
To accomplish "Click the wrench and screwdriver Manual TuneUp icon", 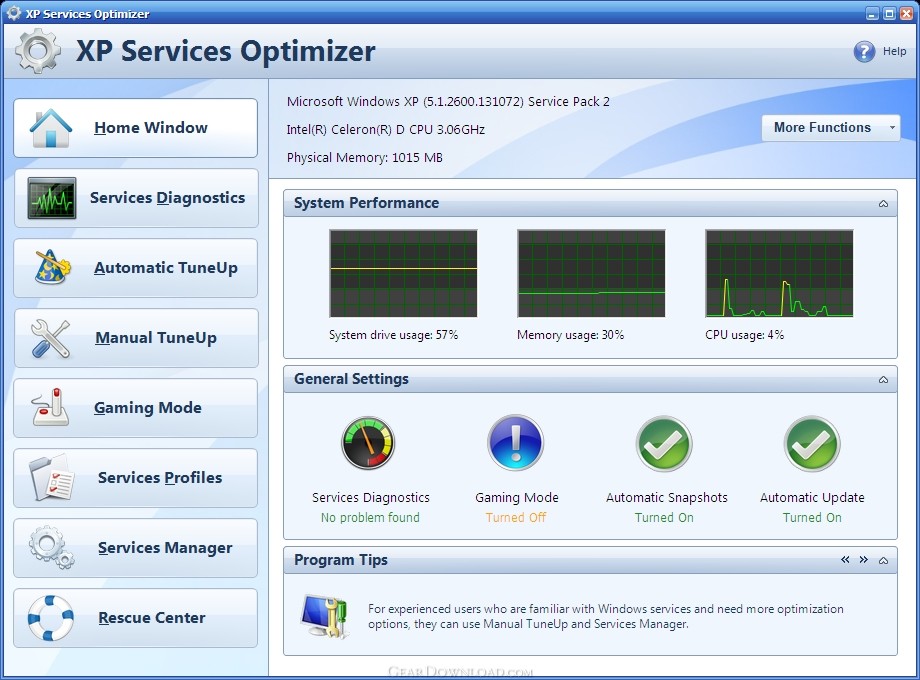I will pos(50,339).
